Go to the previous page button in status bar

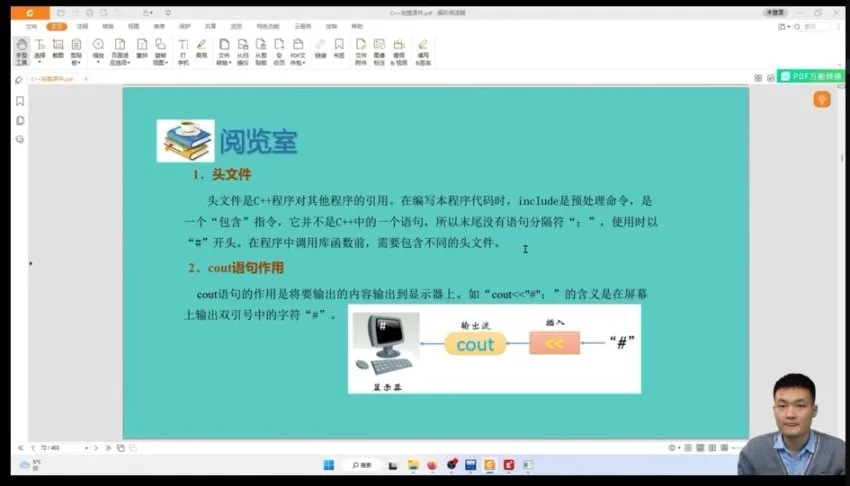click(33, 448)
